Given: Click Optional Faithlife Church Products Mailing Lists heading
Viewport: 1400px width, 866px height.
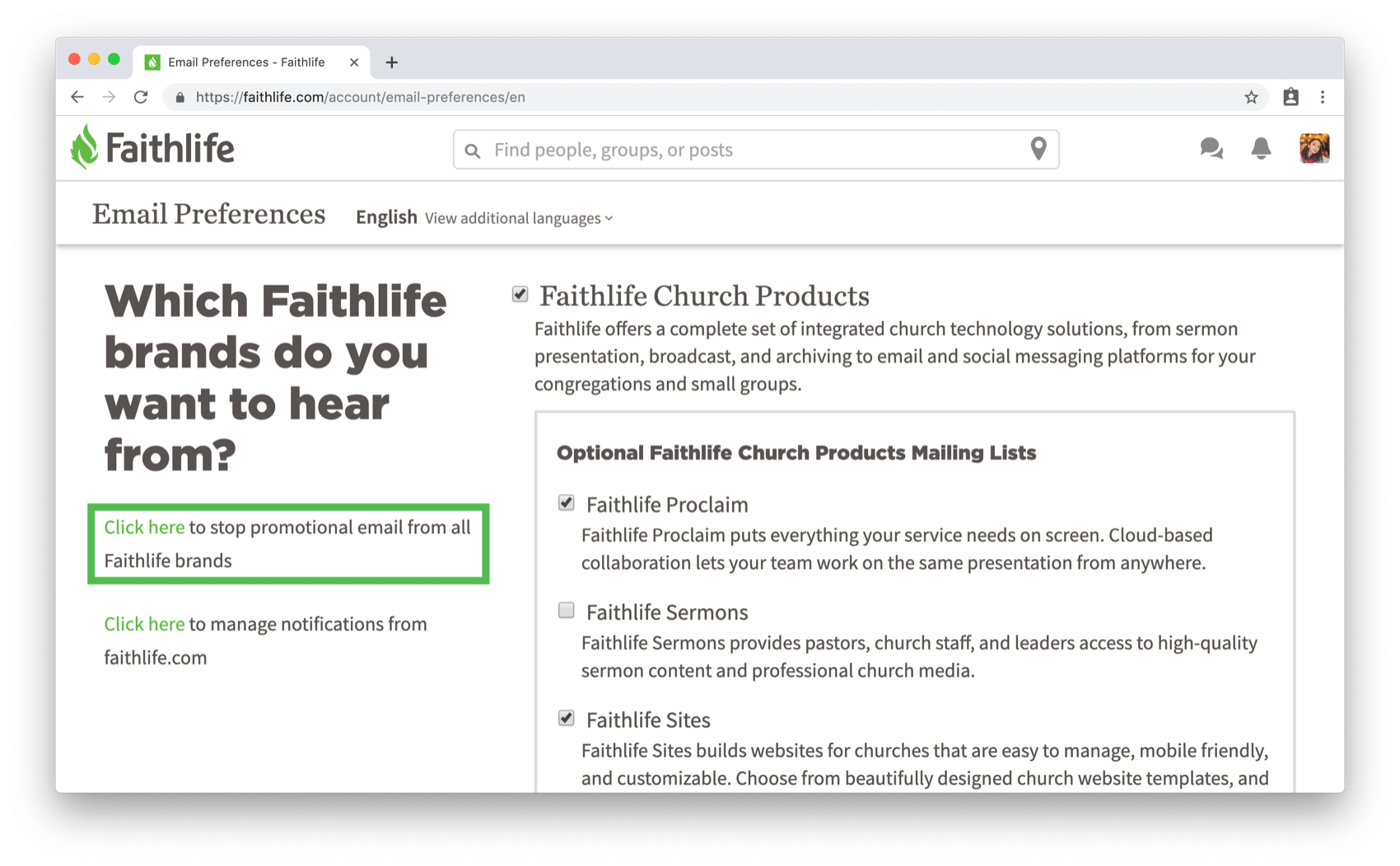Looking at the screenshot, I should click(x=796, y=453).
